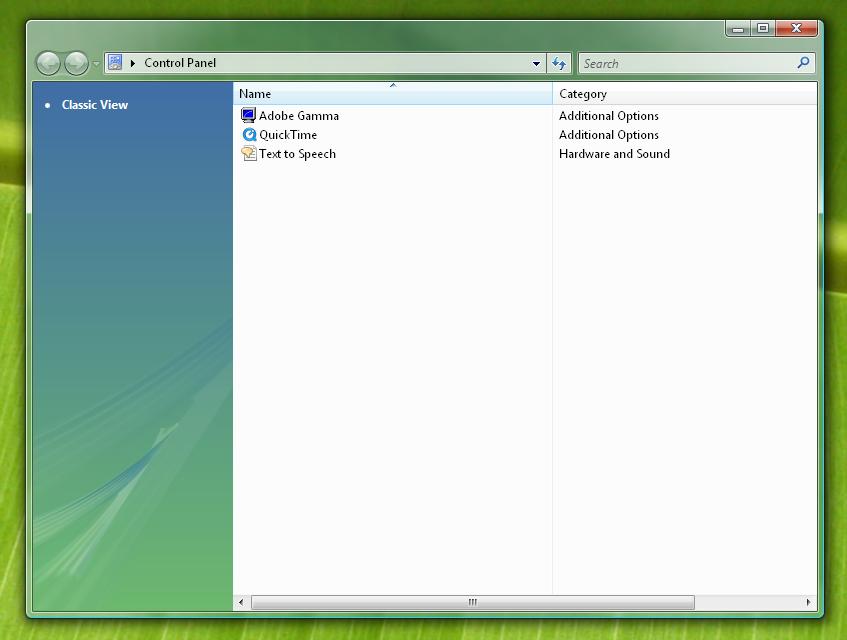Click the back navigation button

point(48,62)
